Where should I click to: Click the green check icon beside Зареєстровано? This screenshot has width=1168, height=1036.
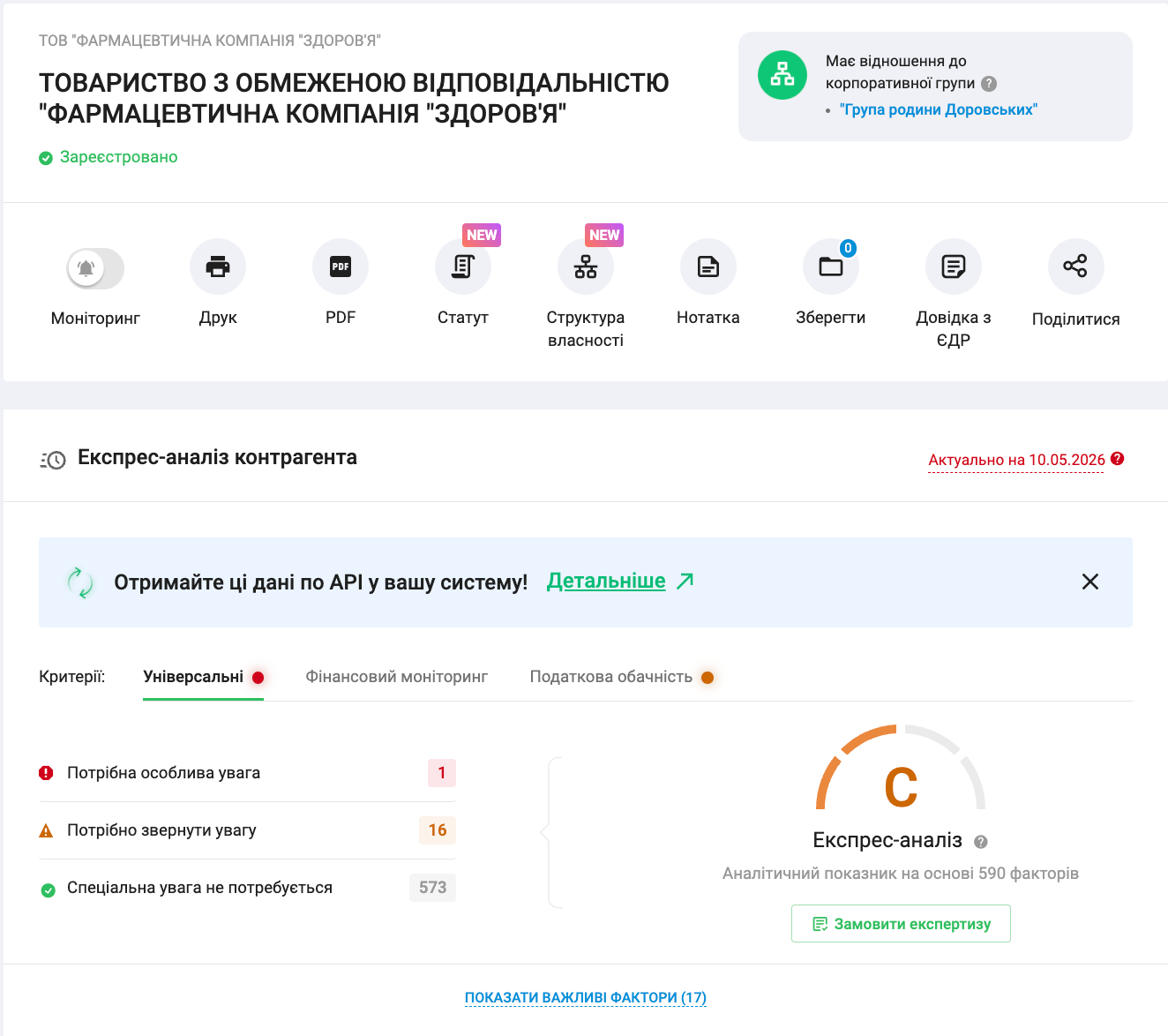46,158
